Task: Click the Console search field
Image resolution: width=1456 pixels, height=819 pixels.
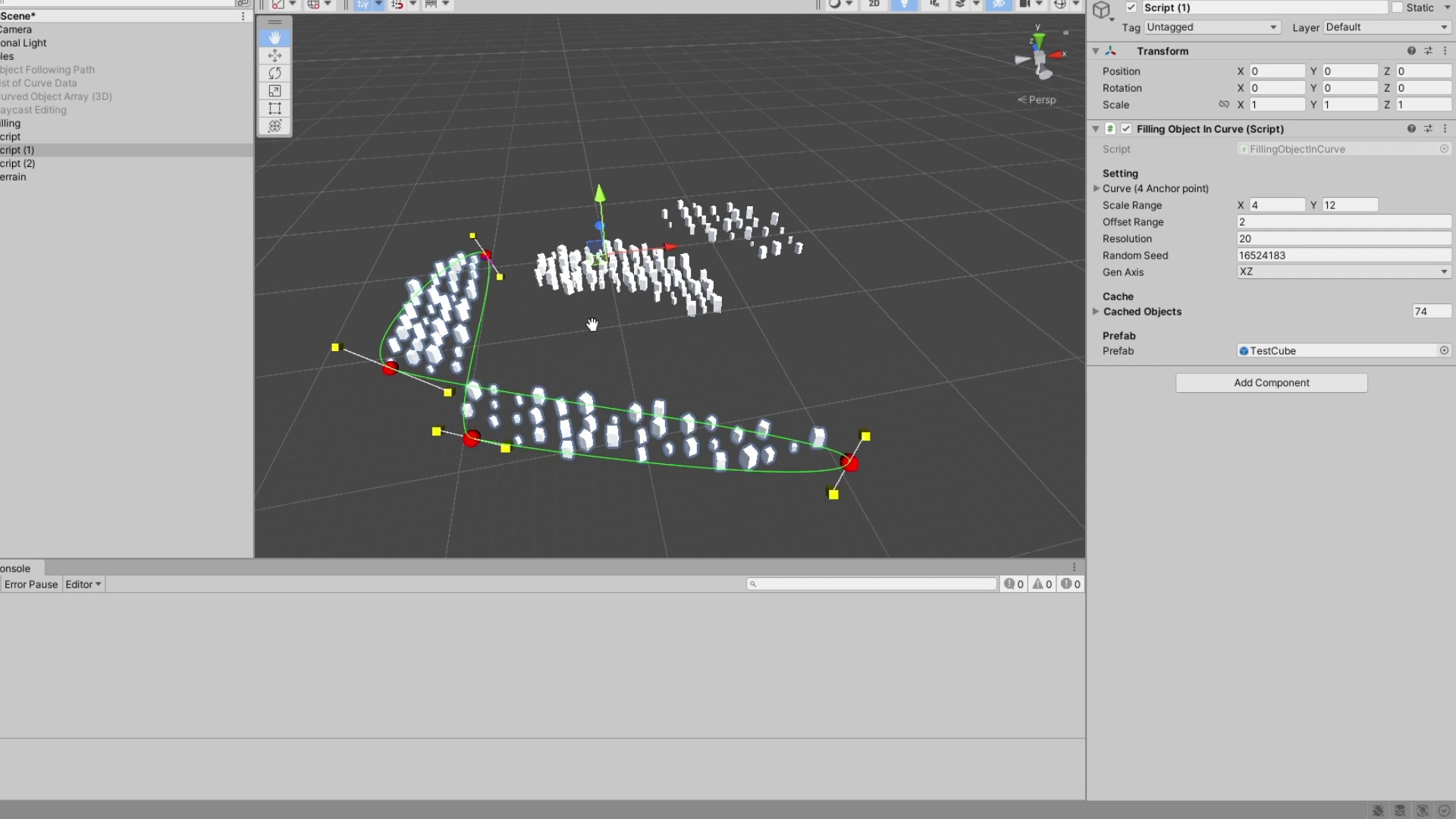Action: point(871,584)
